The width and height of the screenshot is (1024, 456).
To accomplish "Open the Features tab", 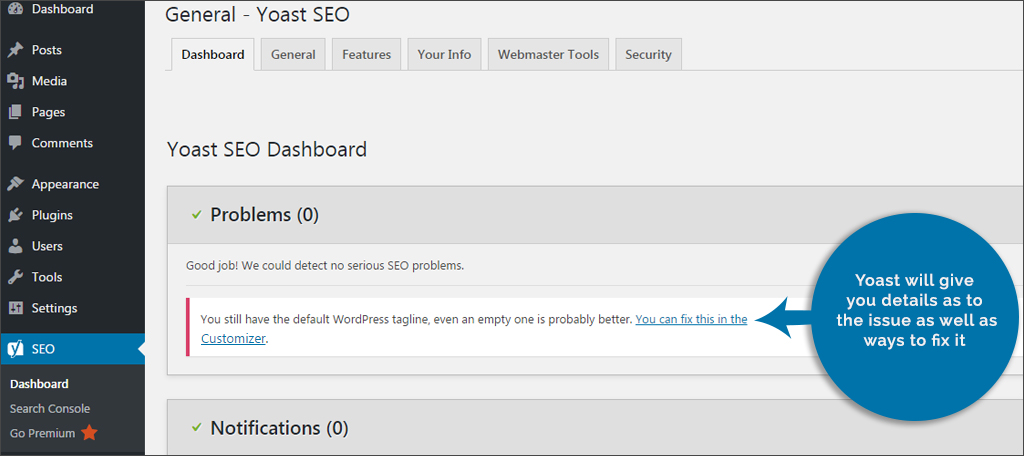I will coord(366,55).
